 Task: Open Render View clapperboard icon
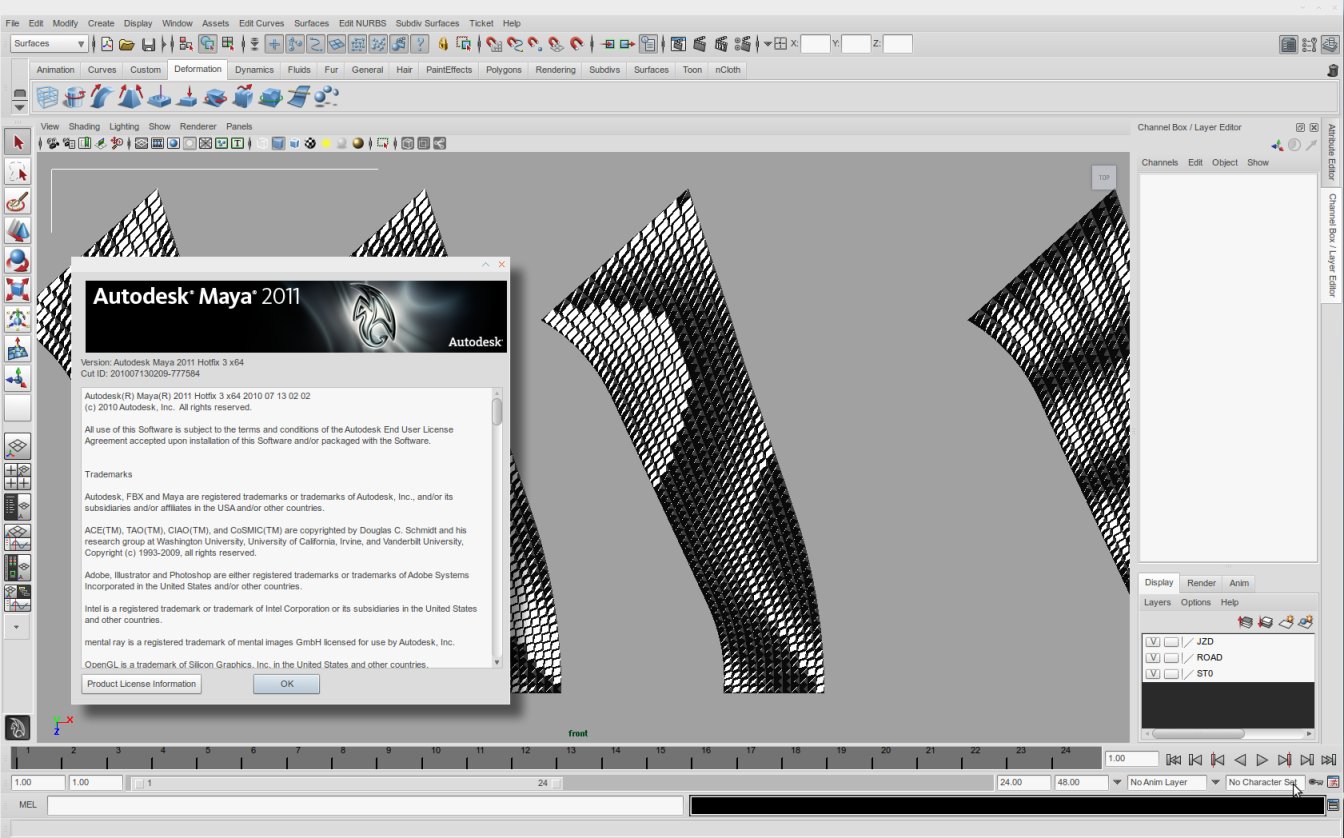pos(679,44)
